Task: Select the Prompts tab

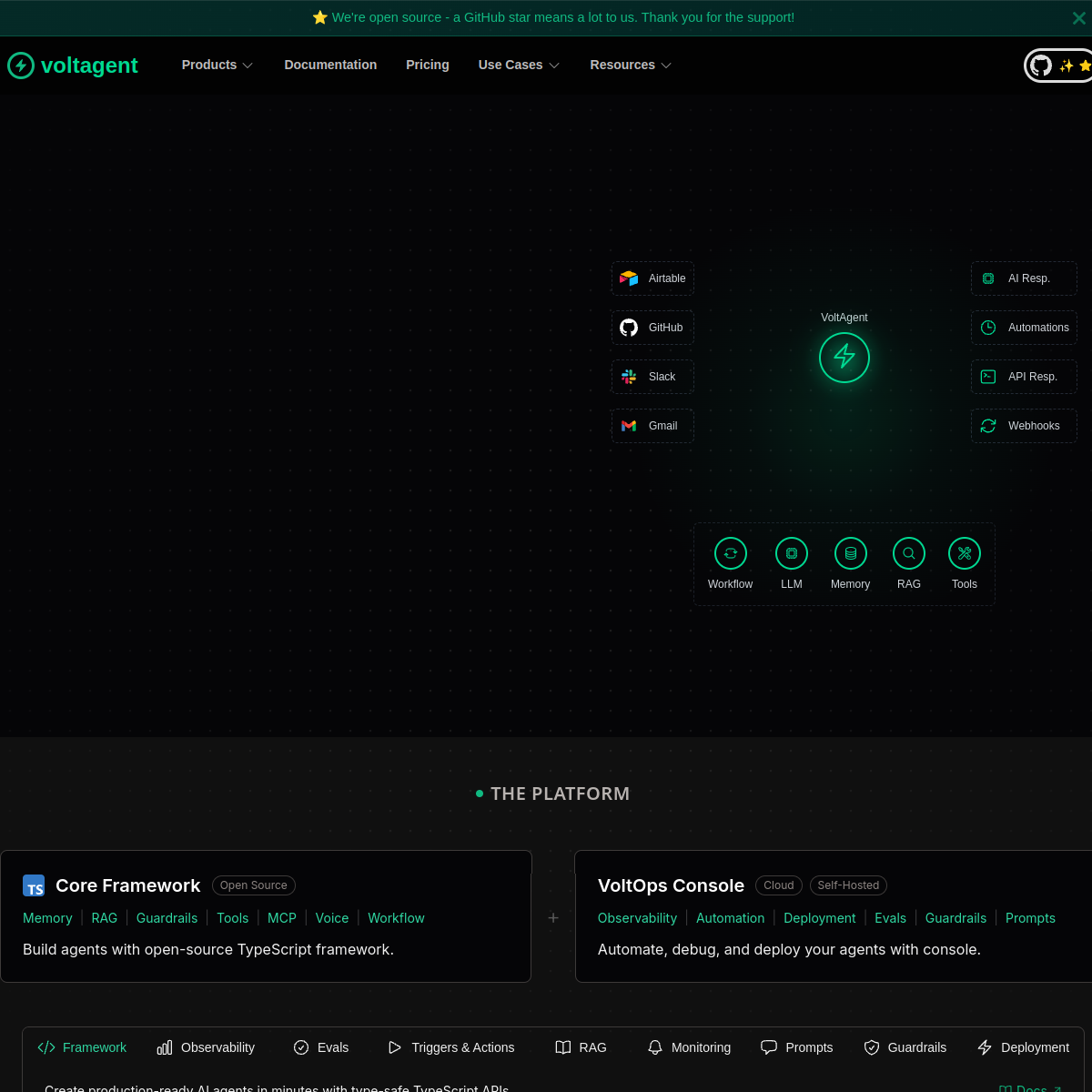Action: [796, 1047]
